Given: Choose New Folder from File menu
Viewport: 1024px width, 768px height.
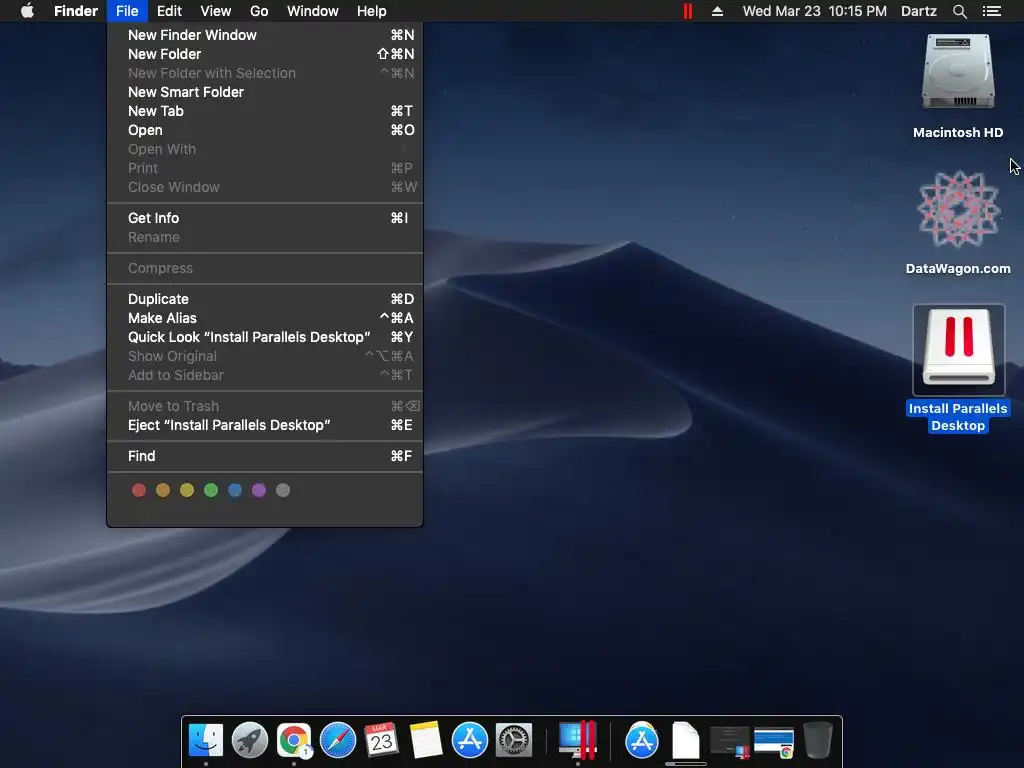Looking at the screenshot, I should [264, 54].
